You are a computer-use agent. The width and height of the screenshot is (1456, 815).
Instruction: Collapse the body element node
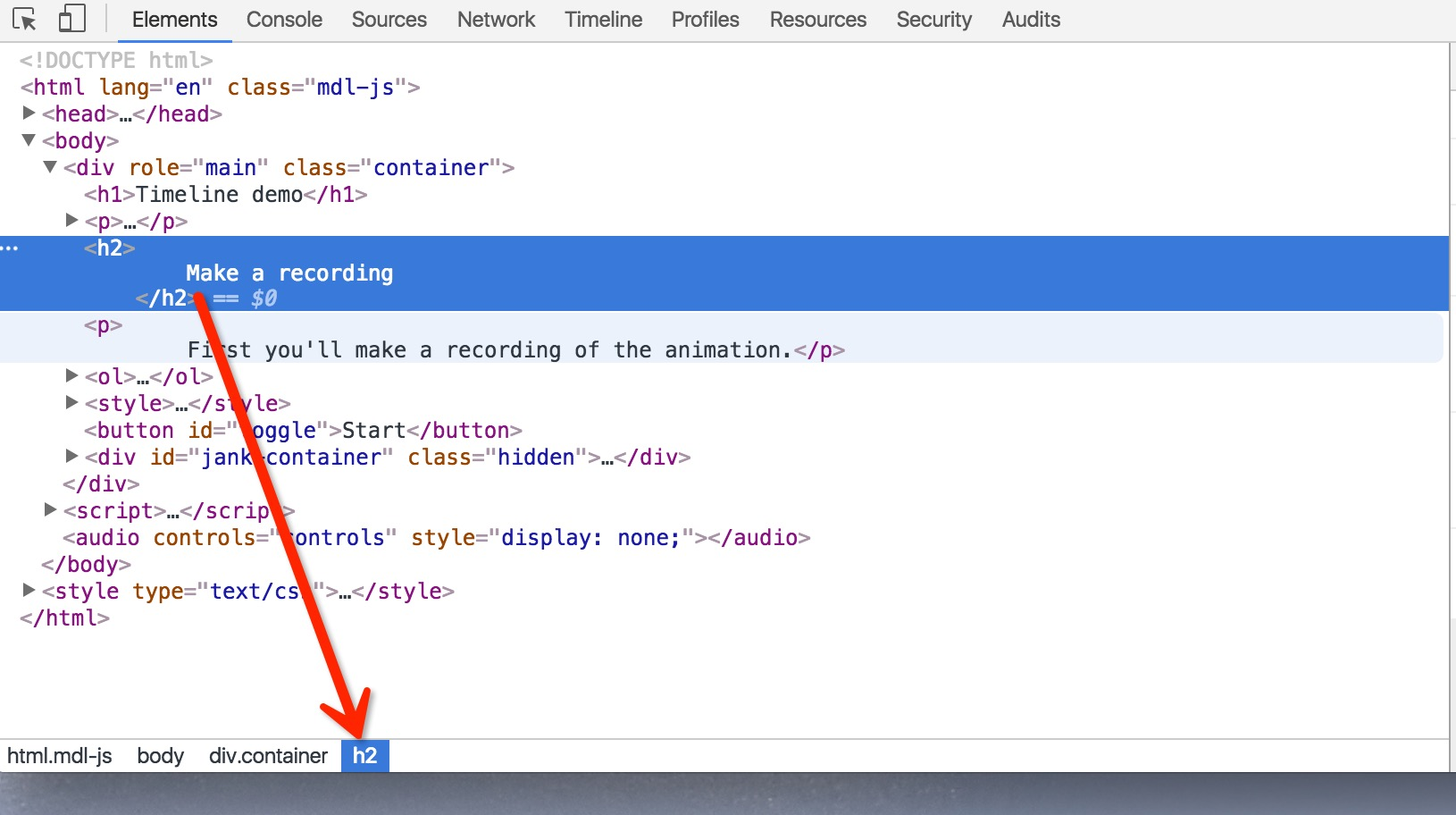[x=29, y=140]
